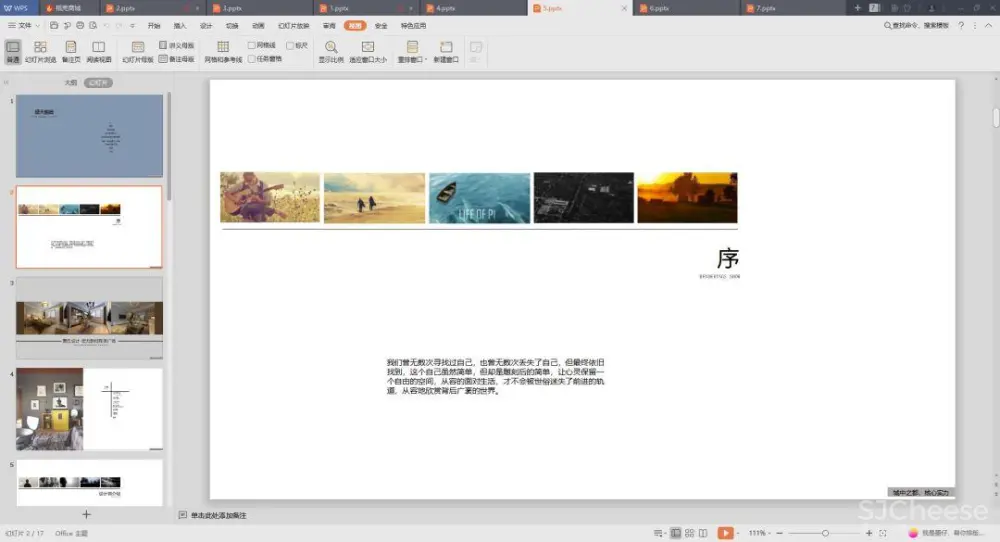
Task: Open the File (文件) menu dropdown
Action: (24, 26)
